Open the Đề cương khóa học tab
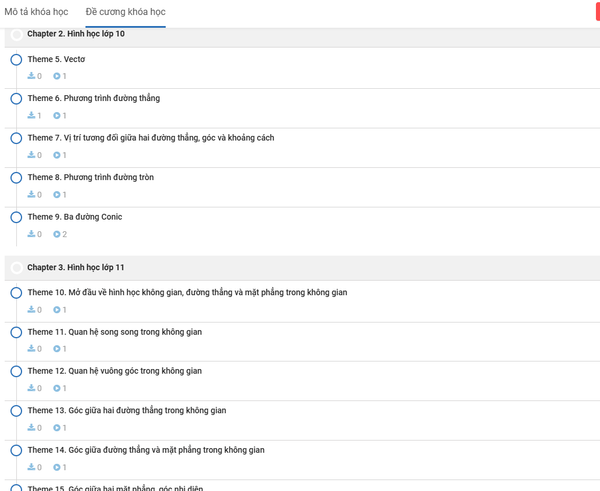This screenshot has width=600, height=491. pos(125,12)
